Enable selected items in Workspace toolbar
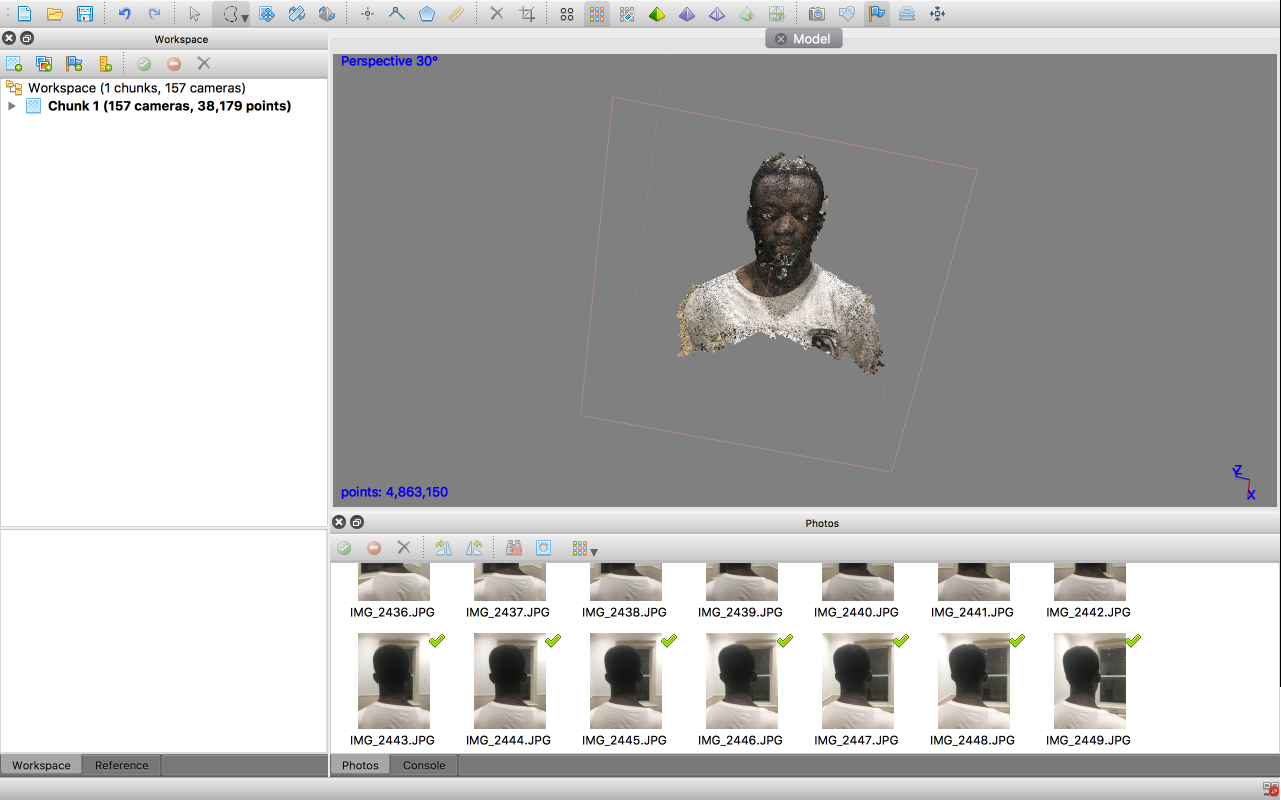Image resolution: width=1281 pixels, height=800 pixels. tap(144, 64)
